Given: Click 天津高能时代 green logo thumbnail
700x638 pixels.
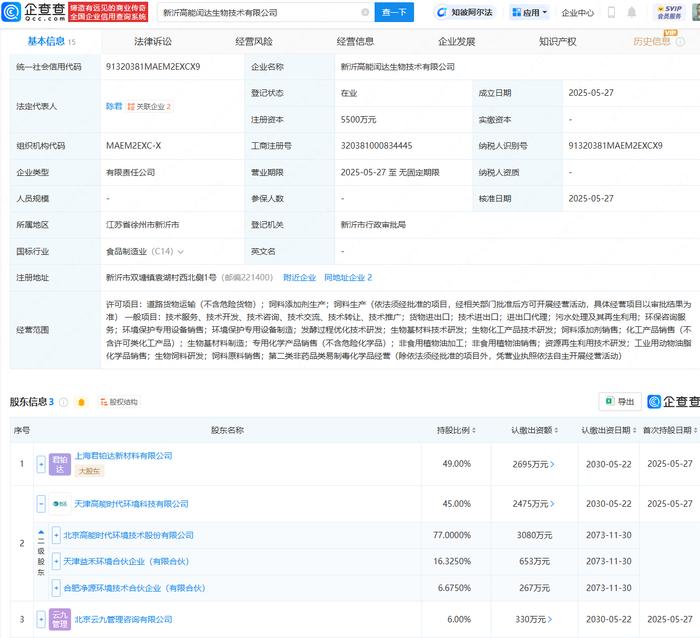Looking at the screenshot, I should [x=60, y=504].
